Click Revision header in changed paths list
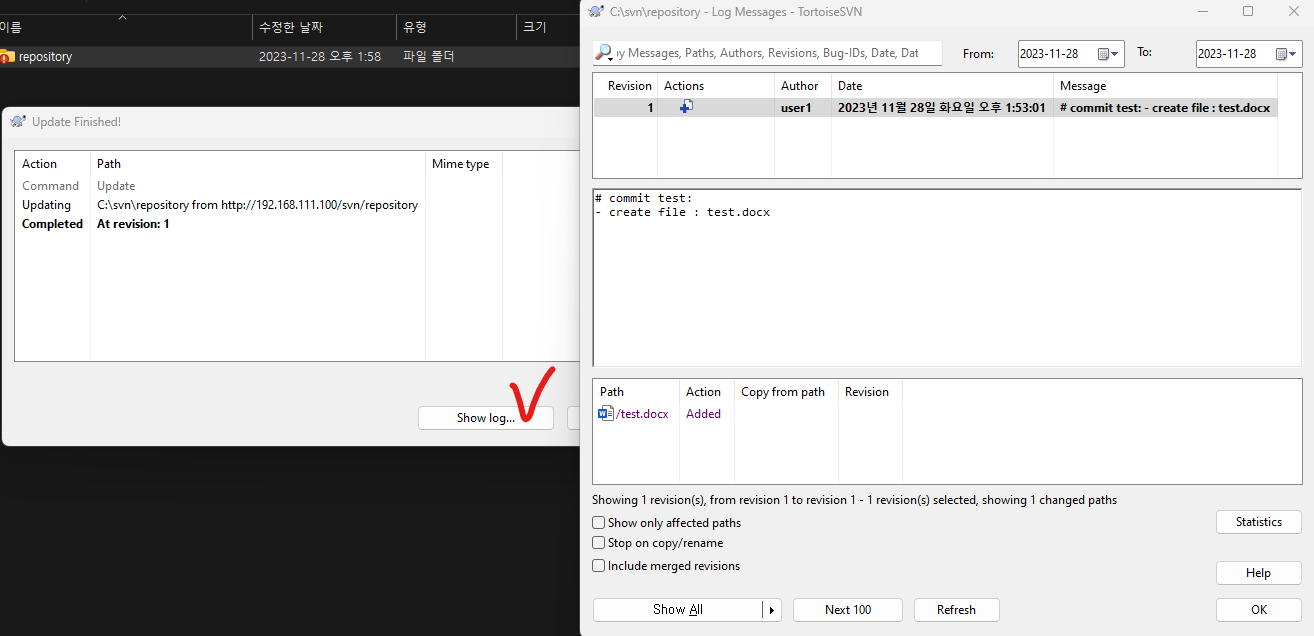 pyautogui.click(x=870, y=392)
